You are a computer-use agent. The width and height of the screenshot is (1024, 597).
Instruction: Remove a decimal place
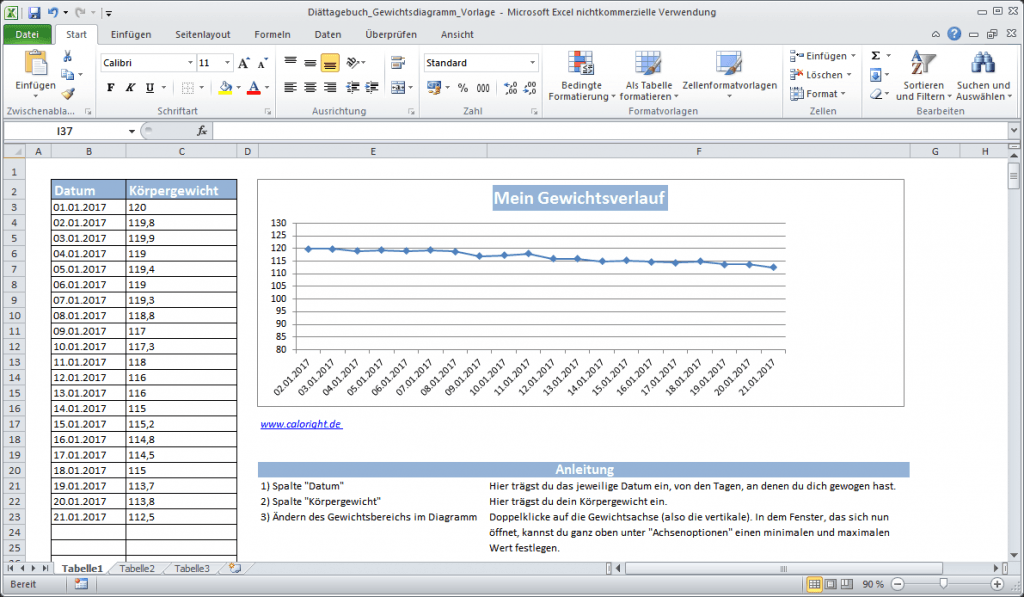tap(530, 88)
